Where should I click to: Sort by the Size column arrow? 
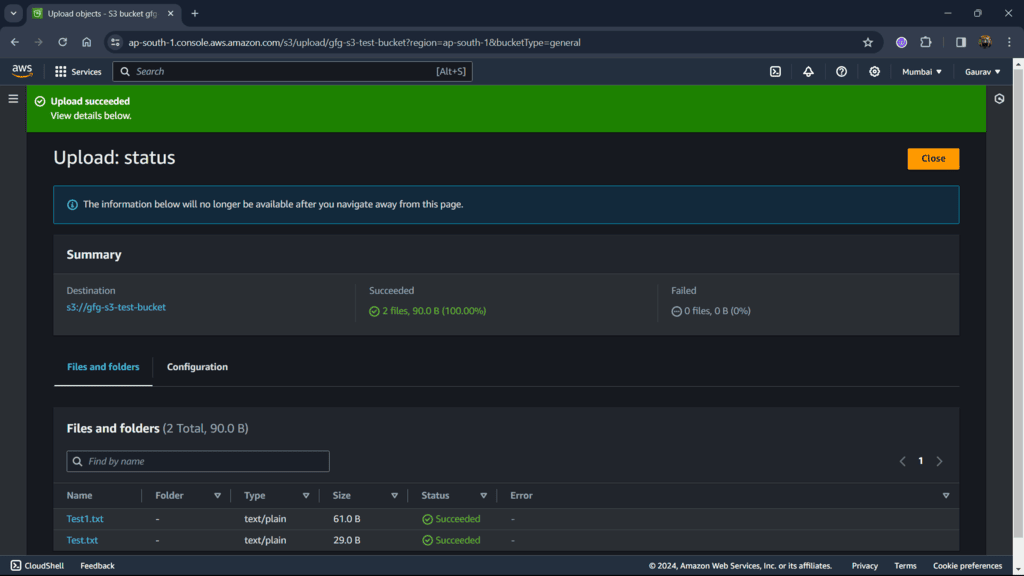pyautogui.click(x=394, y=496)
